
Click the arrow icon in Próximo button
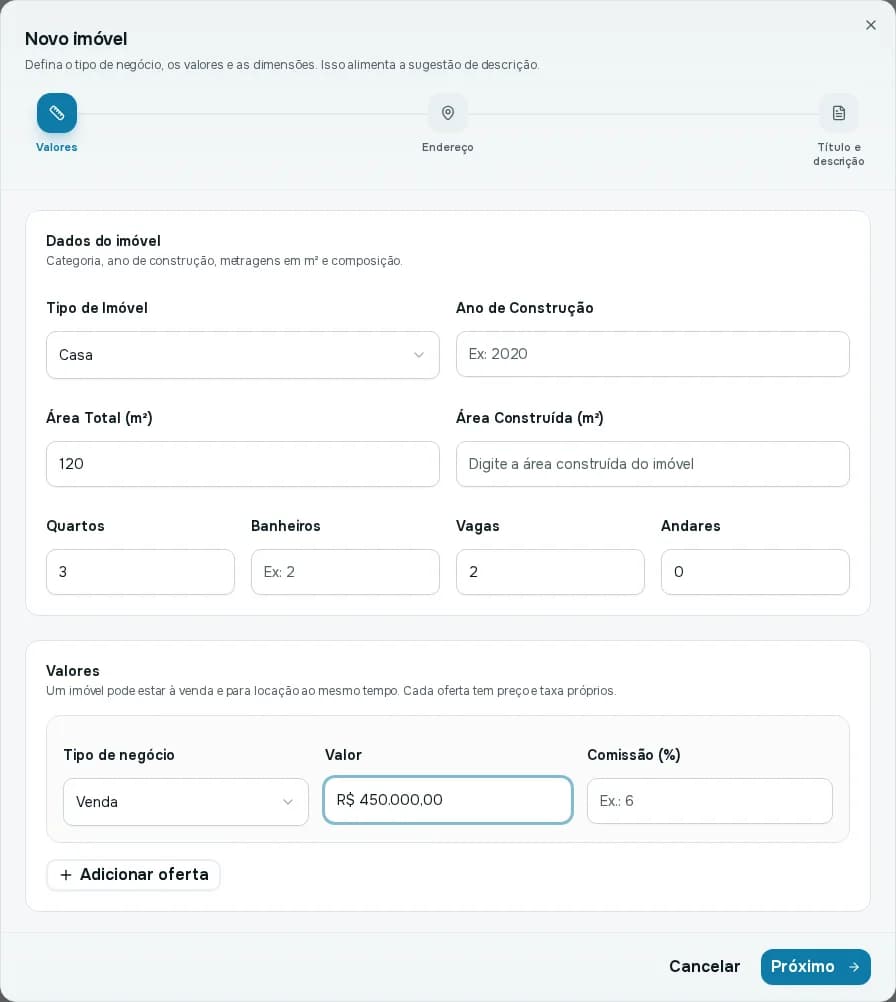point(854,967)
